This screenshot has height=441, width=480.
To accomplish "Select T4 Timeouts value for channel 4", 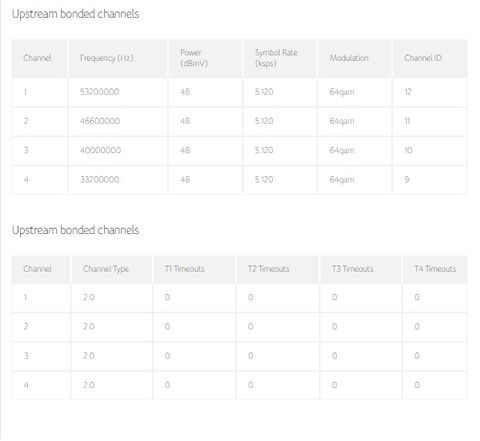I will coord(417,385).
